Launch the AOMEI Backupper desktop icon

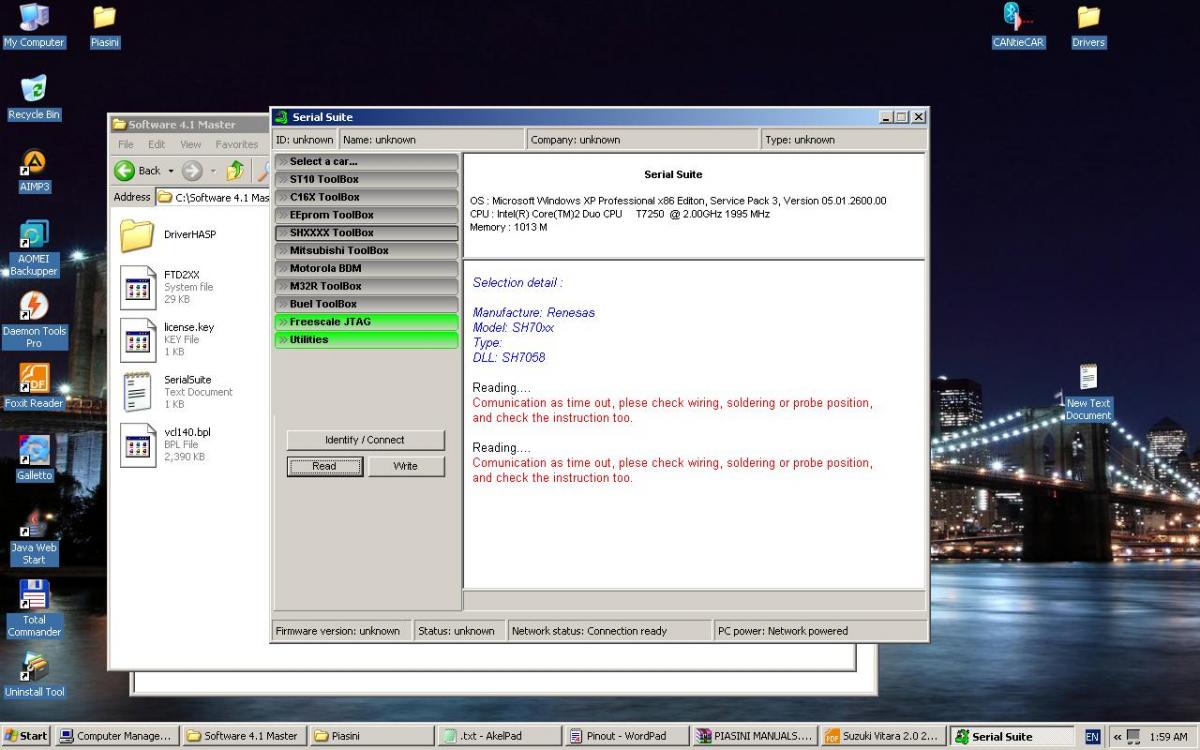pyautogui.click(x=34, y=236)
